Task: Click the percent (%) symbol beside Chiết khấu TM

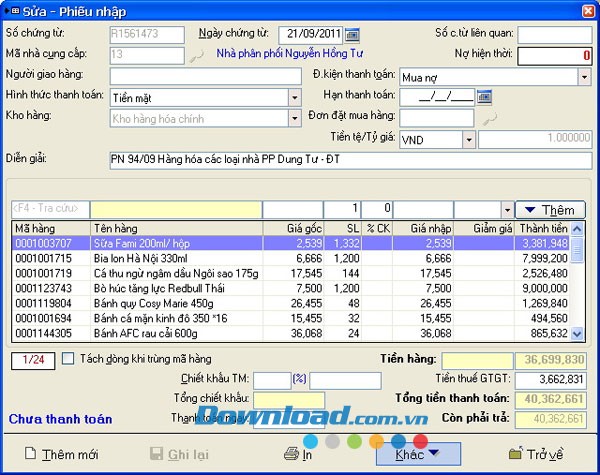Action: coord(298,379)
